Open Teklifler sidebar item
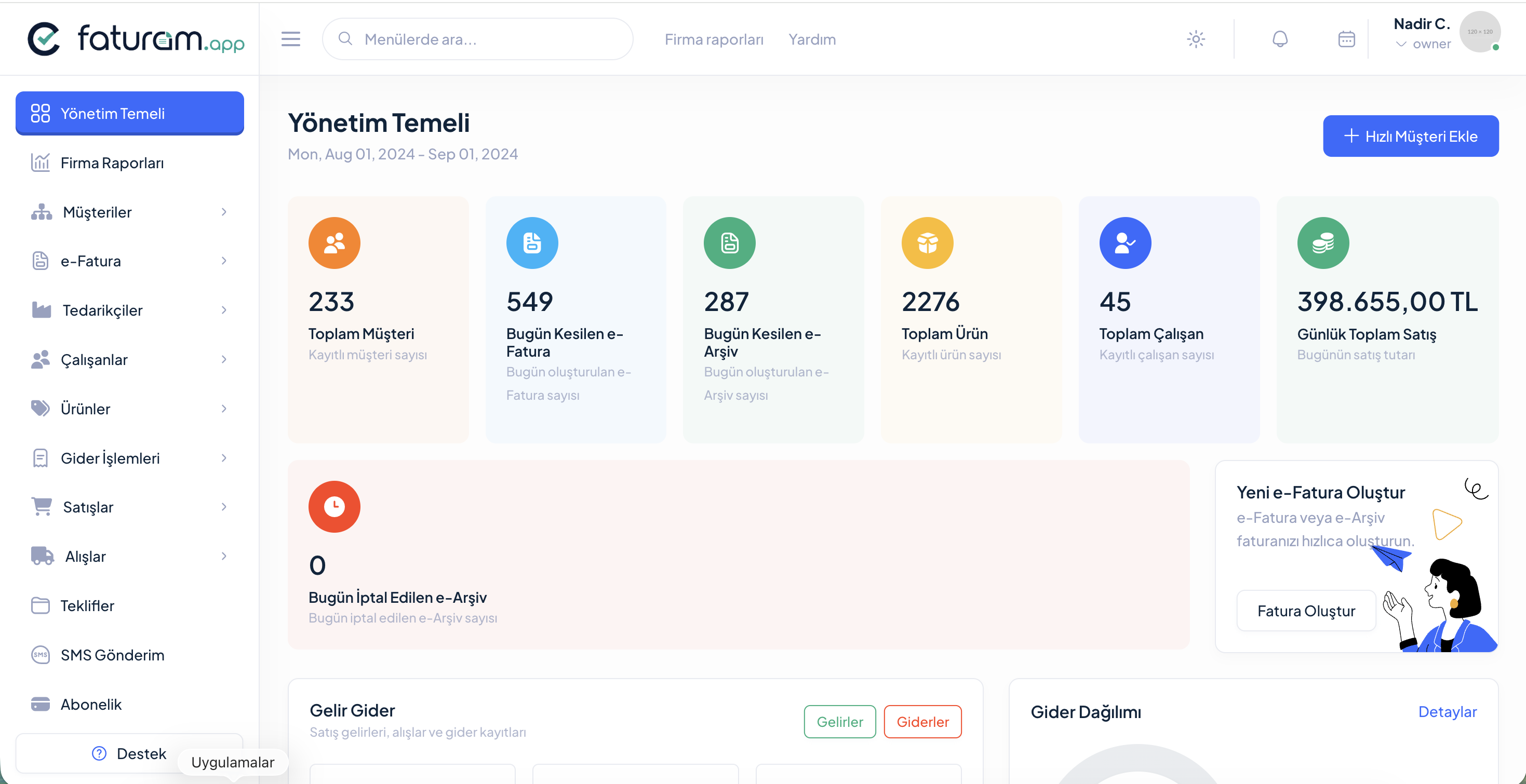This screenshot has height=784, width=1526. pos(130,605)
